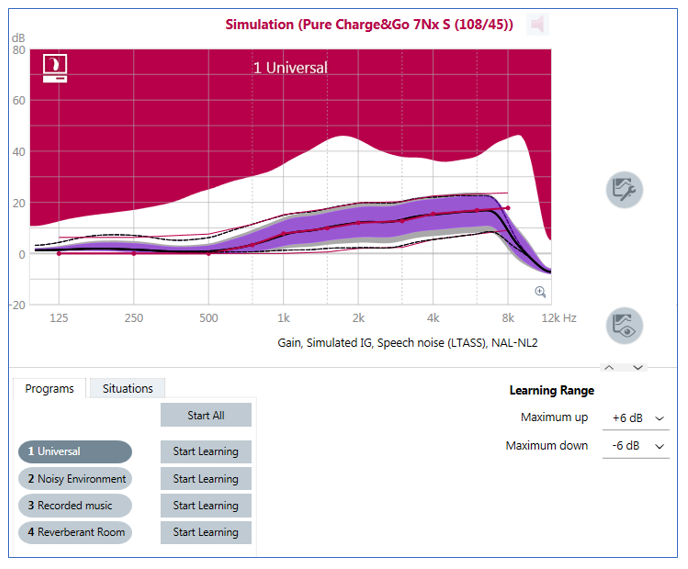Screen dimensions: 688x569
Task: Start Learning for 4 Reverberant Room
Action: (206, 532)
